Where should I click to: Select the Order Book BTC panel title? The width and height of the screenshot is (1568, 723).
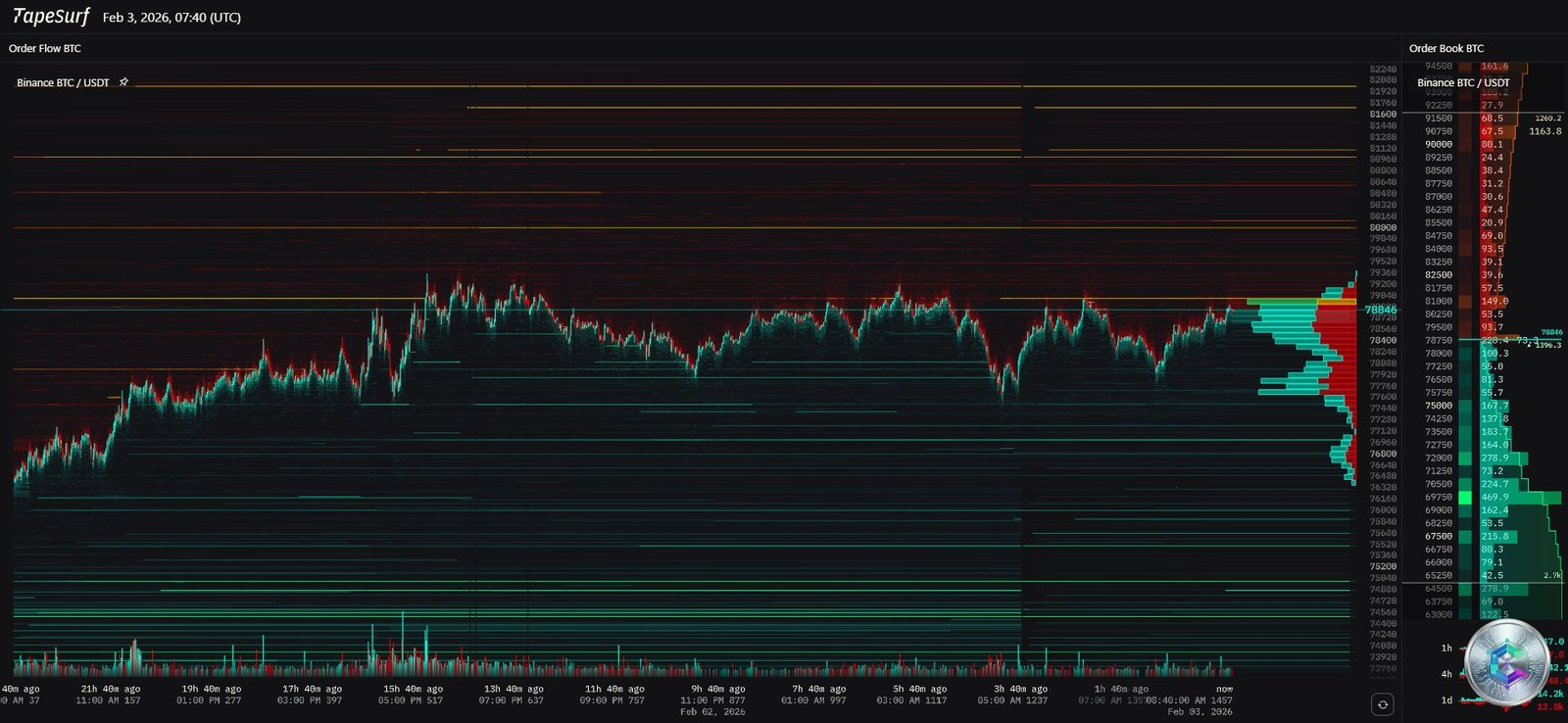tap(1446, 48)
